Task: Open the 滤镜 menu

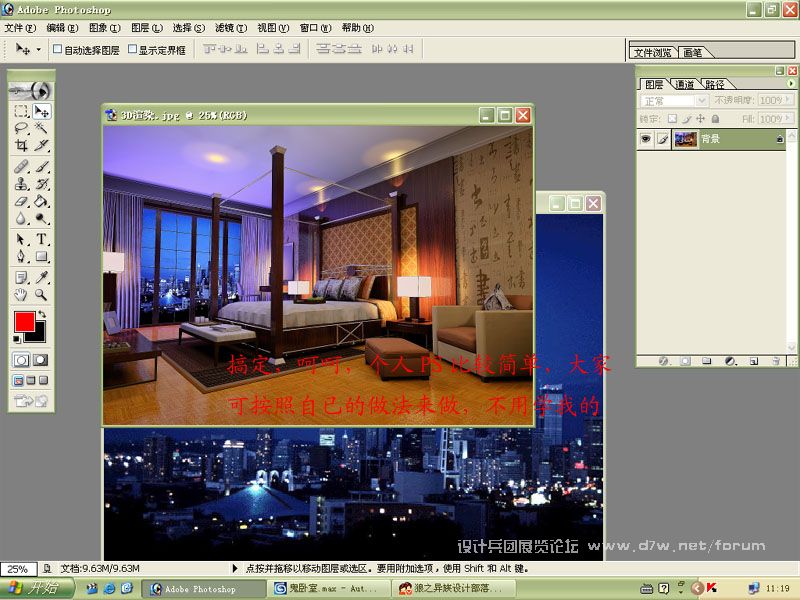Action: [x=230, y=28]
